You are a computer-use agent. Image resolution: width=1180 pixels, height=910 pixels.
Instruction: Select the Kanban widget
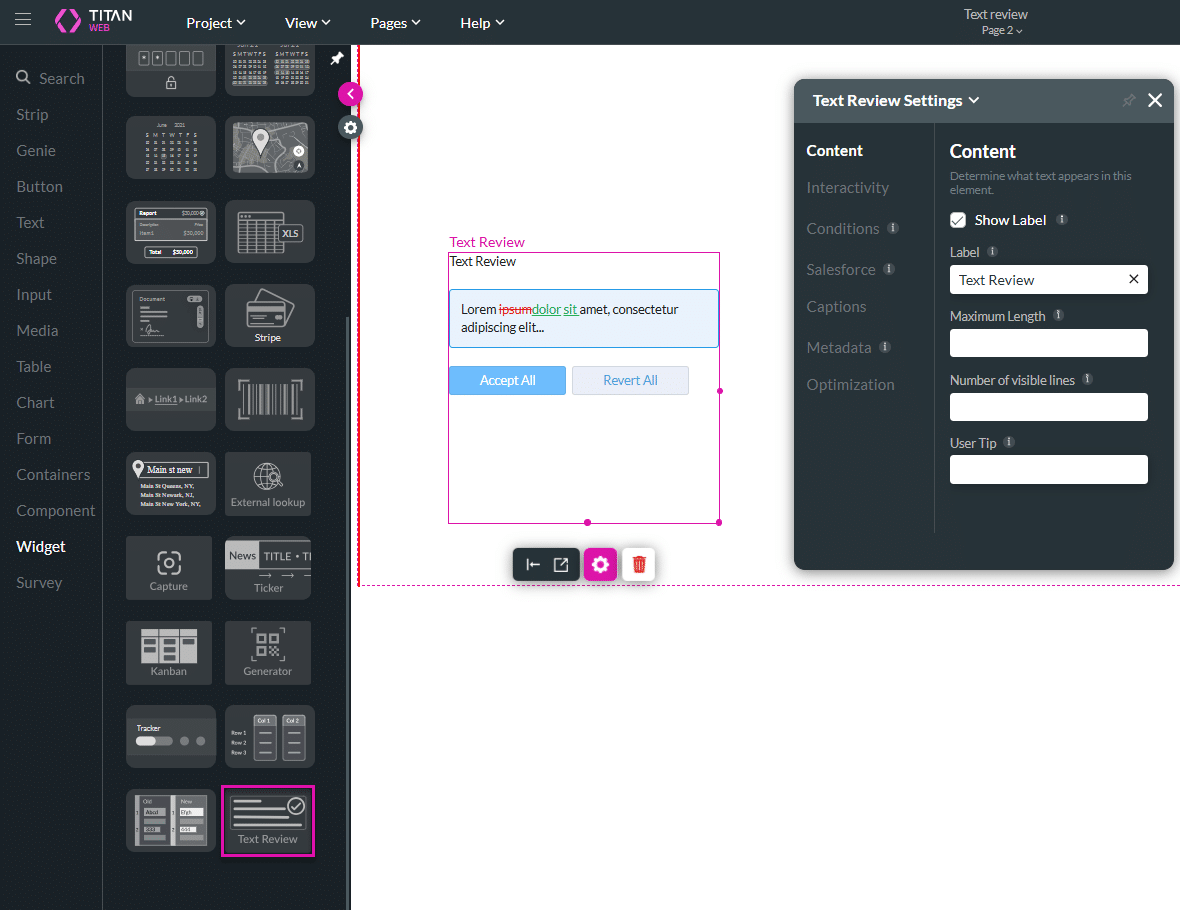click(x=169, y=652)
